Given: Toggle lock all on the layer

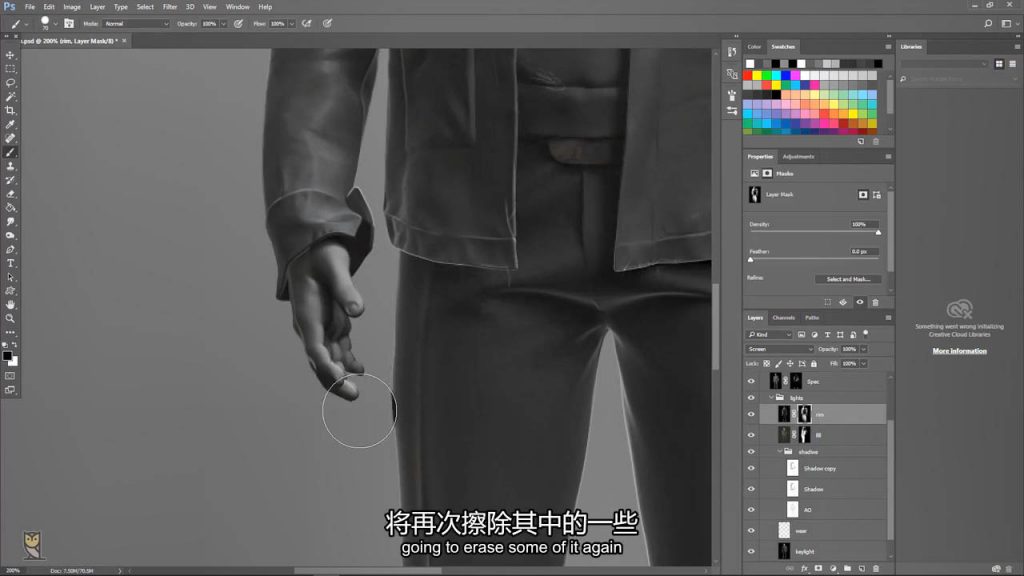Looking at the screenshot, I should point(814,364).
